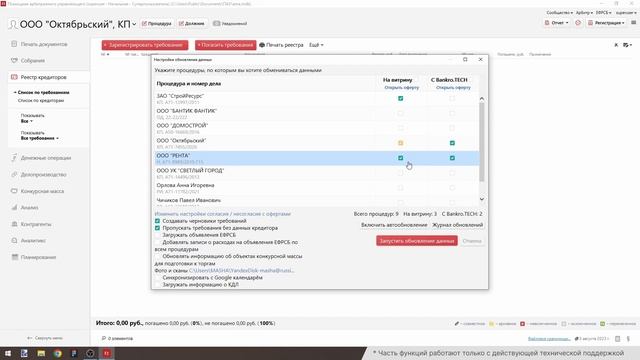The width and height of the screenshot is (640, 360).
Task: Open the table settings dropdown above the grid
Action: click(627, 45)
